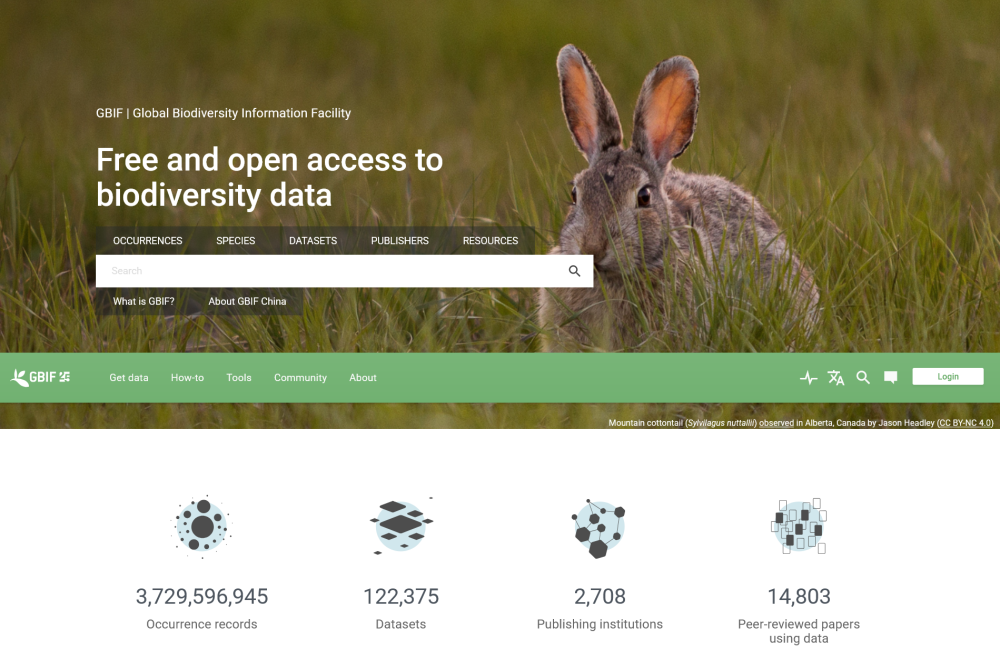This screenshot has height=669, width=1000.
Task: Click Peer-reviewed papers using data label
Action: tap(798, 631)
